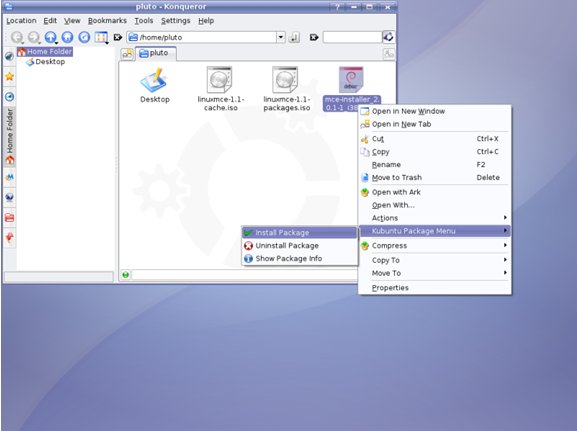The width and height of the screenshot is (577, 431).
Task: Select Home Folder in sidebar tree
Action: [x=45, y=52]
